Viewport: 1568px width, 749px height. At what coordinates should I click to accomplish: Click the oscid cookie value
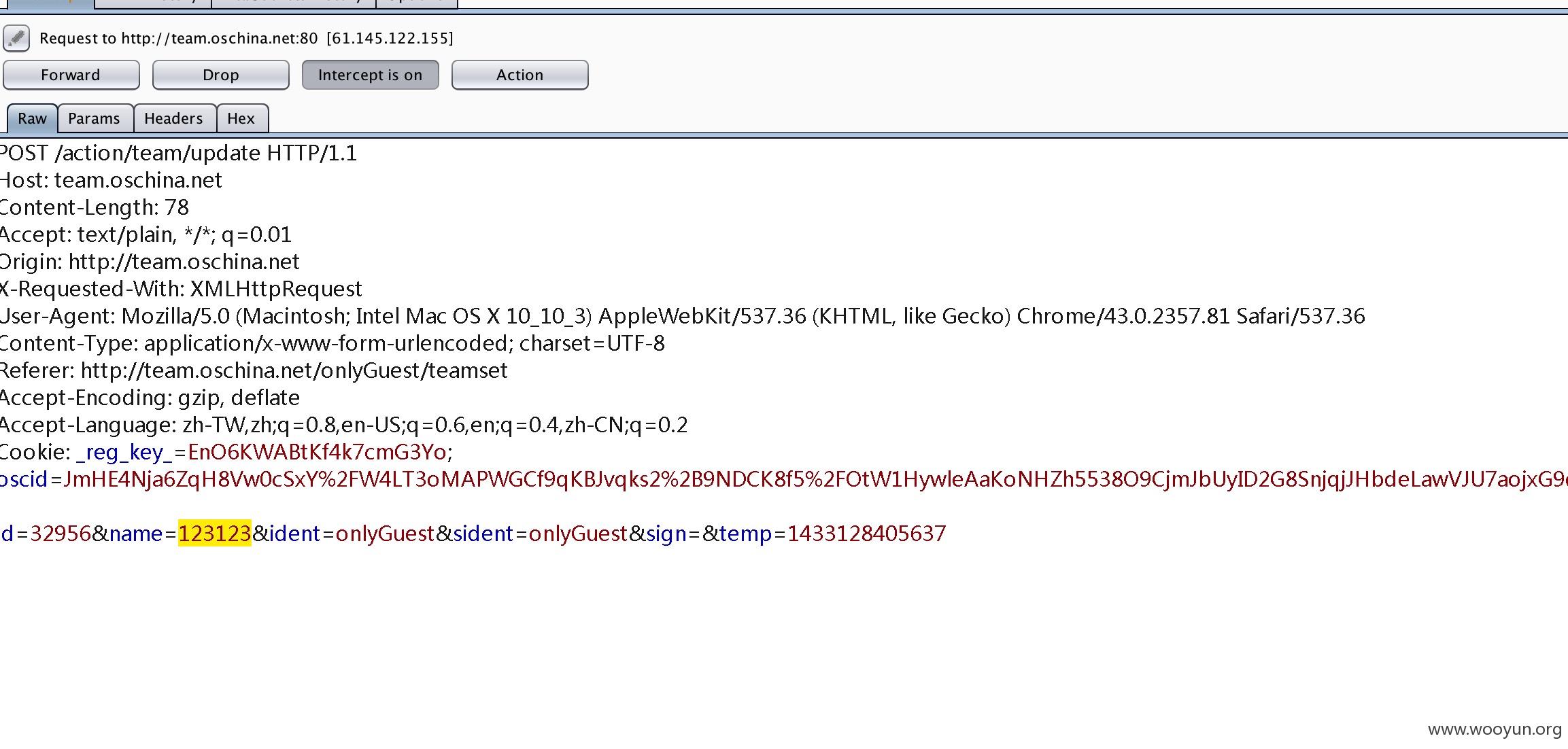pos(815,479)
